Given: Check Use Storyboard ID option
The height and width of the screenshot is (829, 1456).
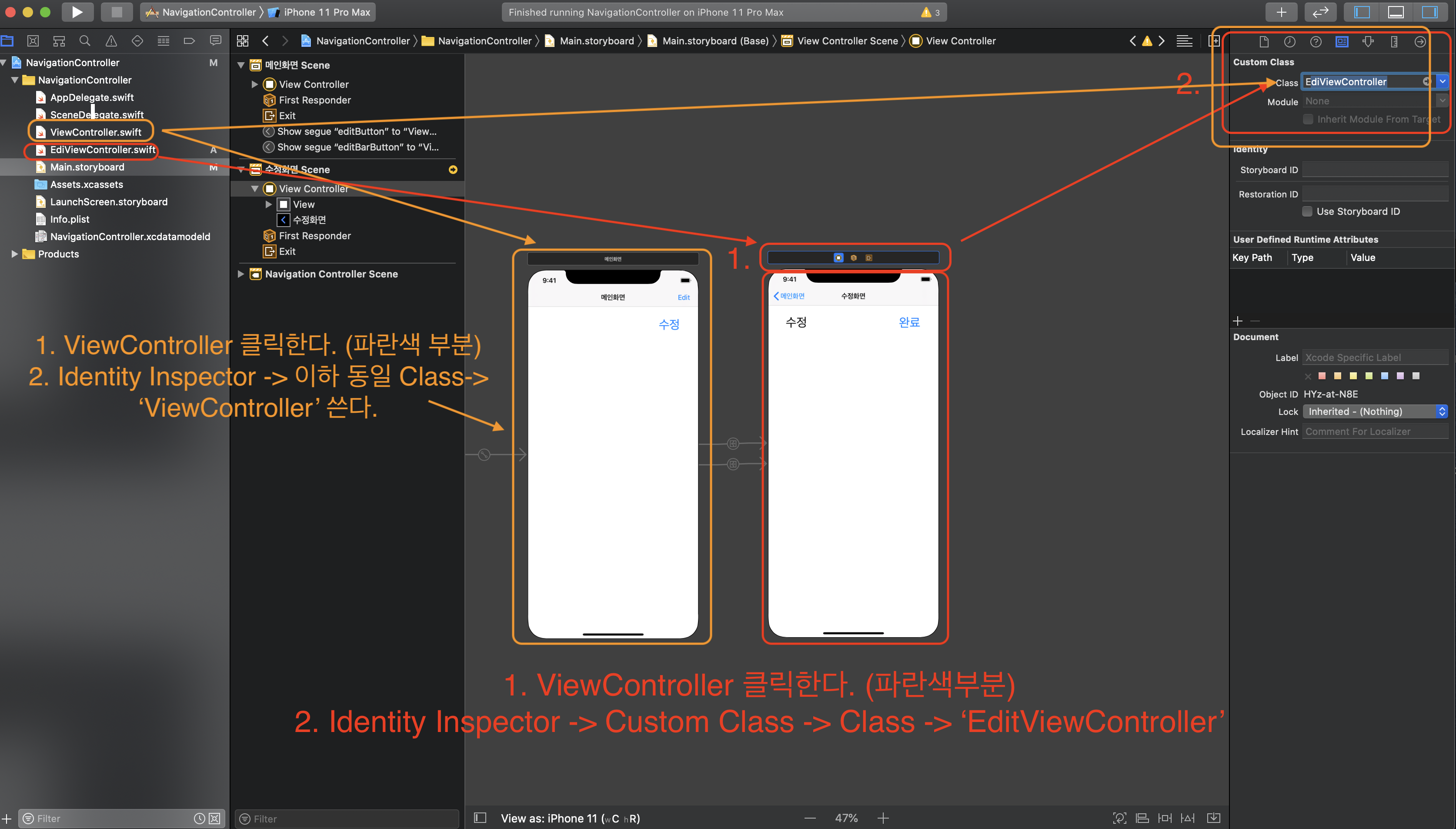Looking at the screenshot, I should [x=1307, y=211].
